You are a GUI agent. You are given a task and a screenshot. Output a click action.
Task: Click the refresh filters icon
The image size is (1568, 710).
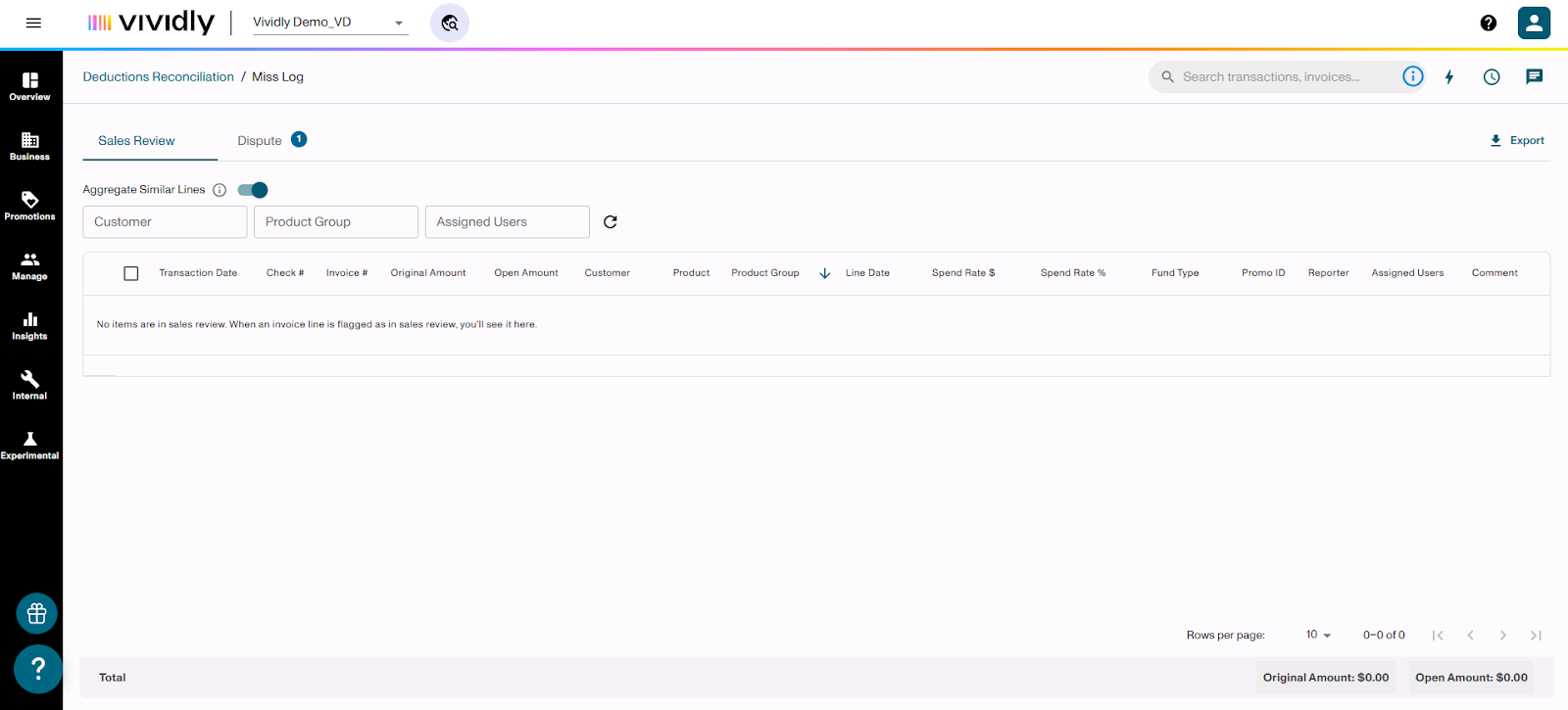click(611, 222)
